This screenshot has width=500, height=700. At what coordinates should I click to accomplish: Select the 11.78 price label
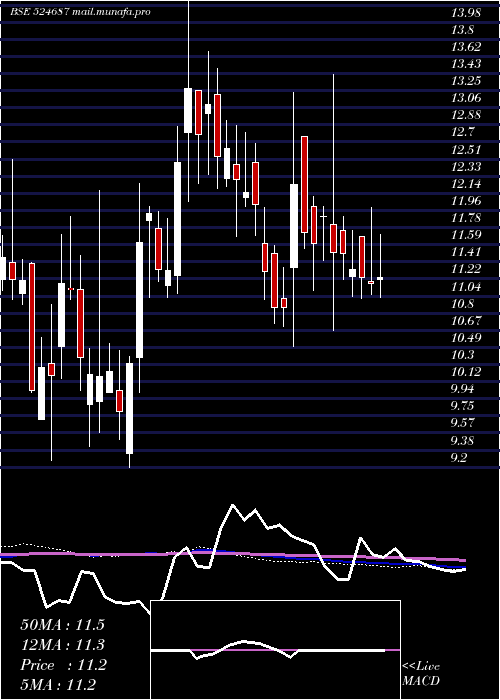click(466, 217)
